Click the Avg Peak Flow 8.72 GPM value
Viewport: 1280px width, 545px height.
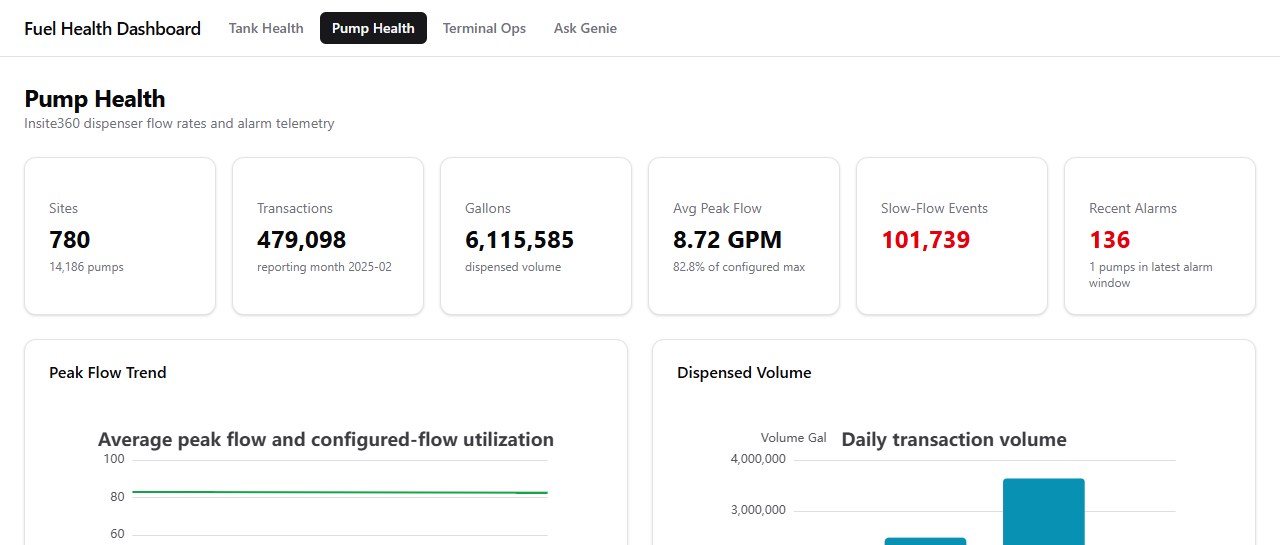(x=728, y=240)
